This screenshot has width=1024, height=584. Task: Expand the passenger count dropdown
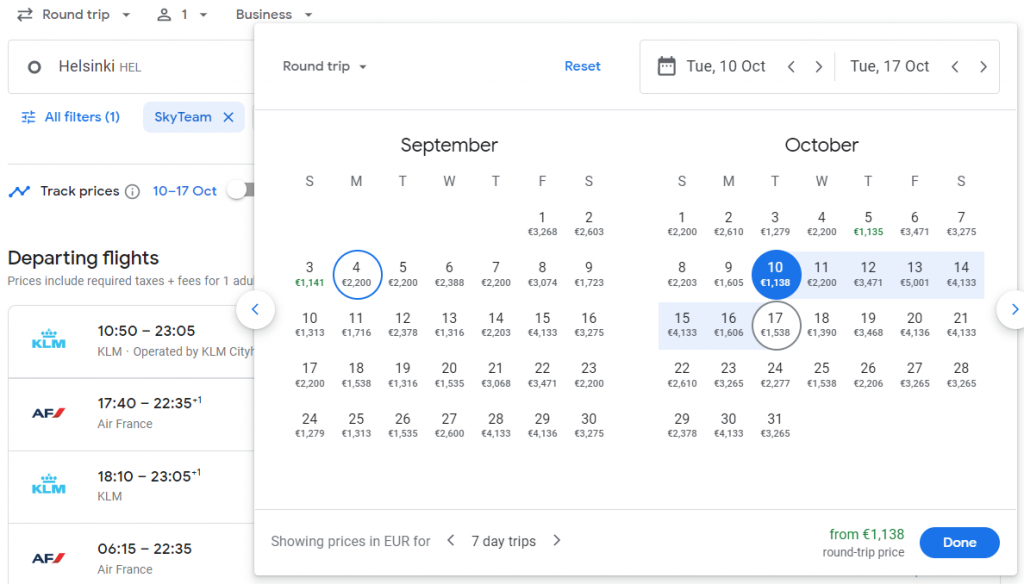coord(182,14)
